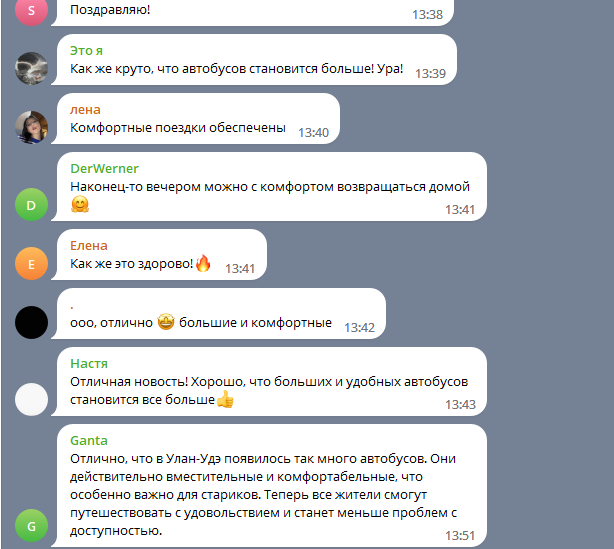Select Ganta's long message about Улан-Удэ

point(269,486)
